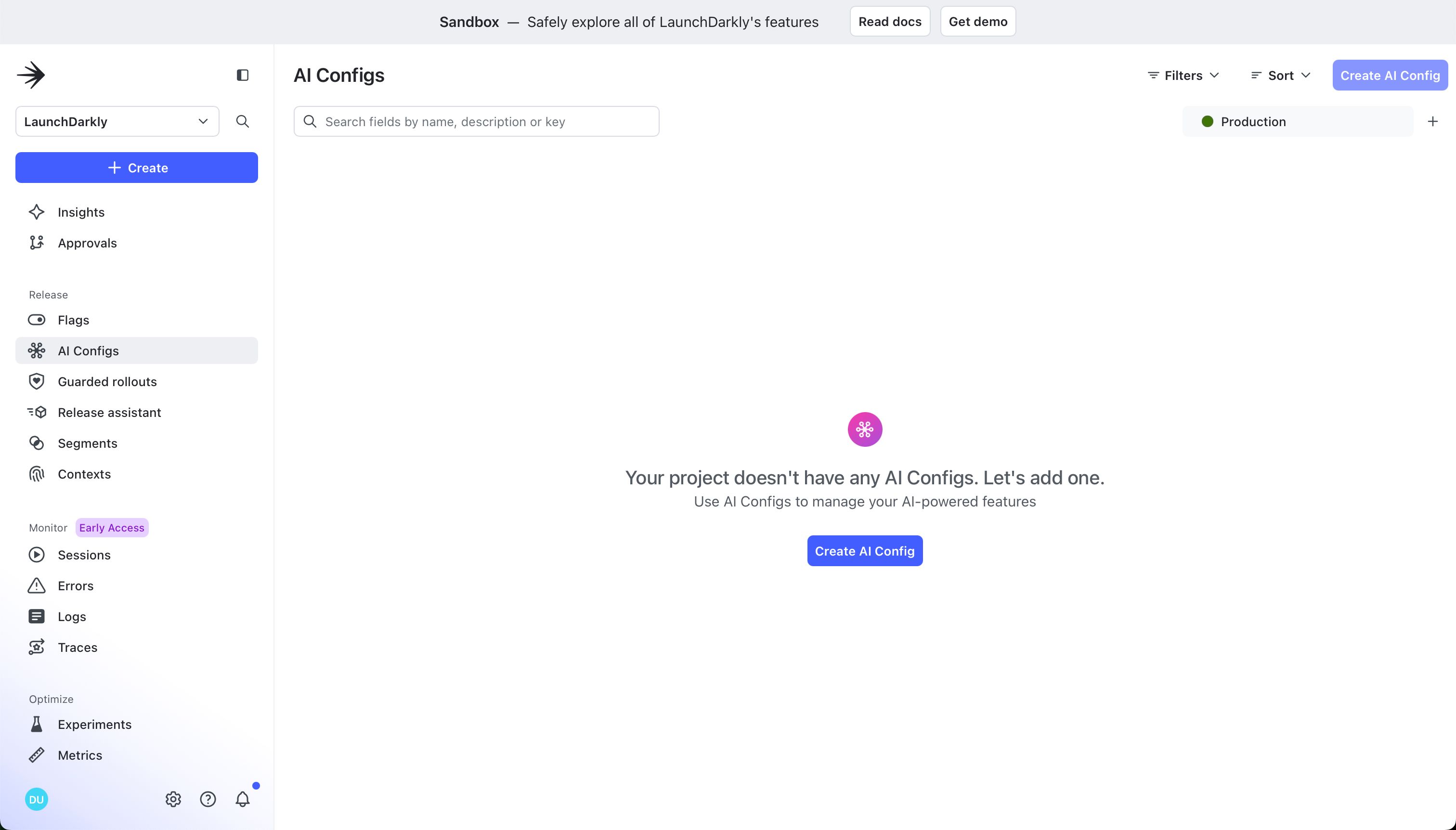The image size is (1456, 830).
Task: Open Approvals in the sidebar
Action: tap(137, 243)
